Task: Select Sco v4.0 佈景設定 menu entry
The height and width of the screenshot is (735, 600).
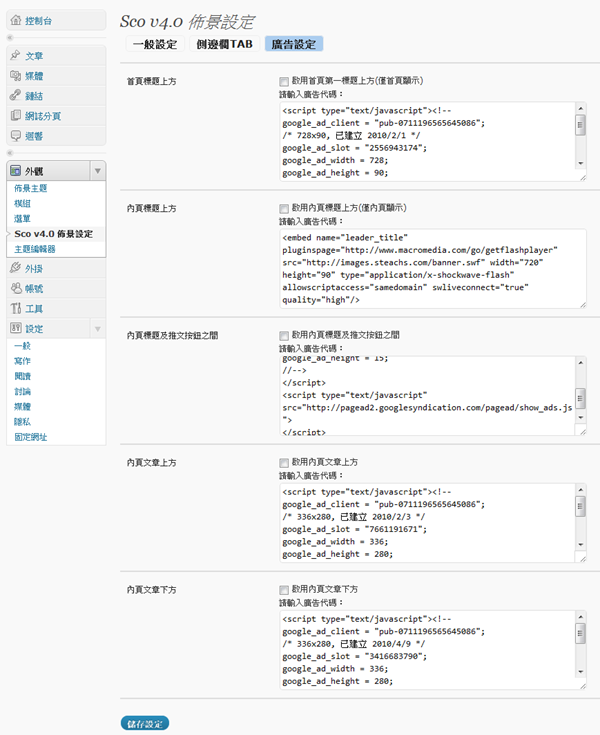Action: tap(53, 234)
